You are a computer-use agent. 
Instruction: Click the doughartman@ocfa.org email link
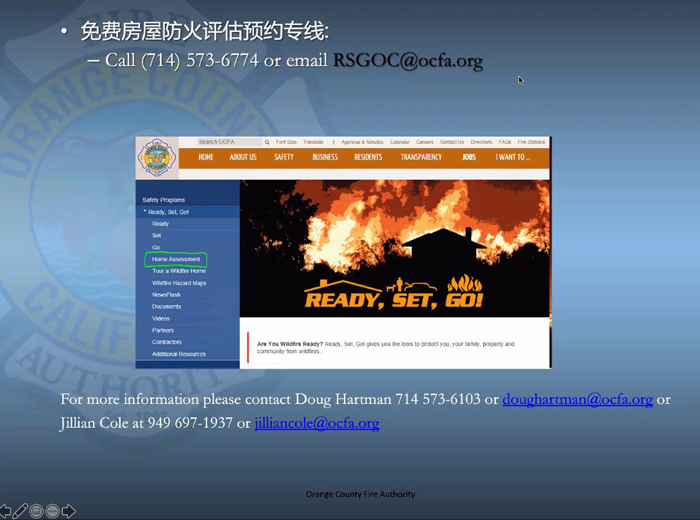(x=577, y=399)
